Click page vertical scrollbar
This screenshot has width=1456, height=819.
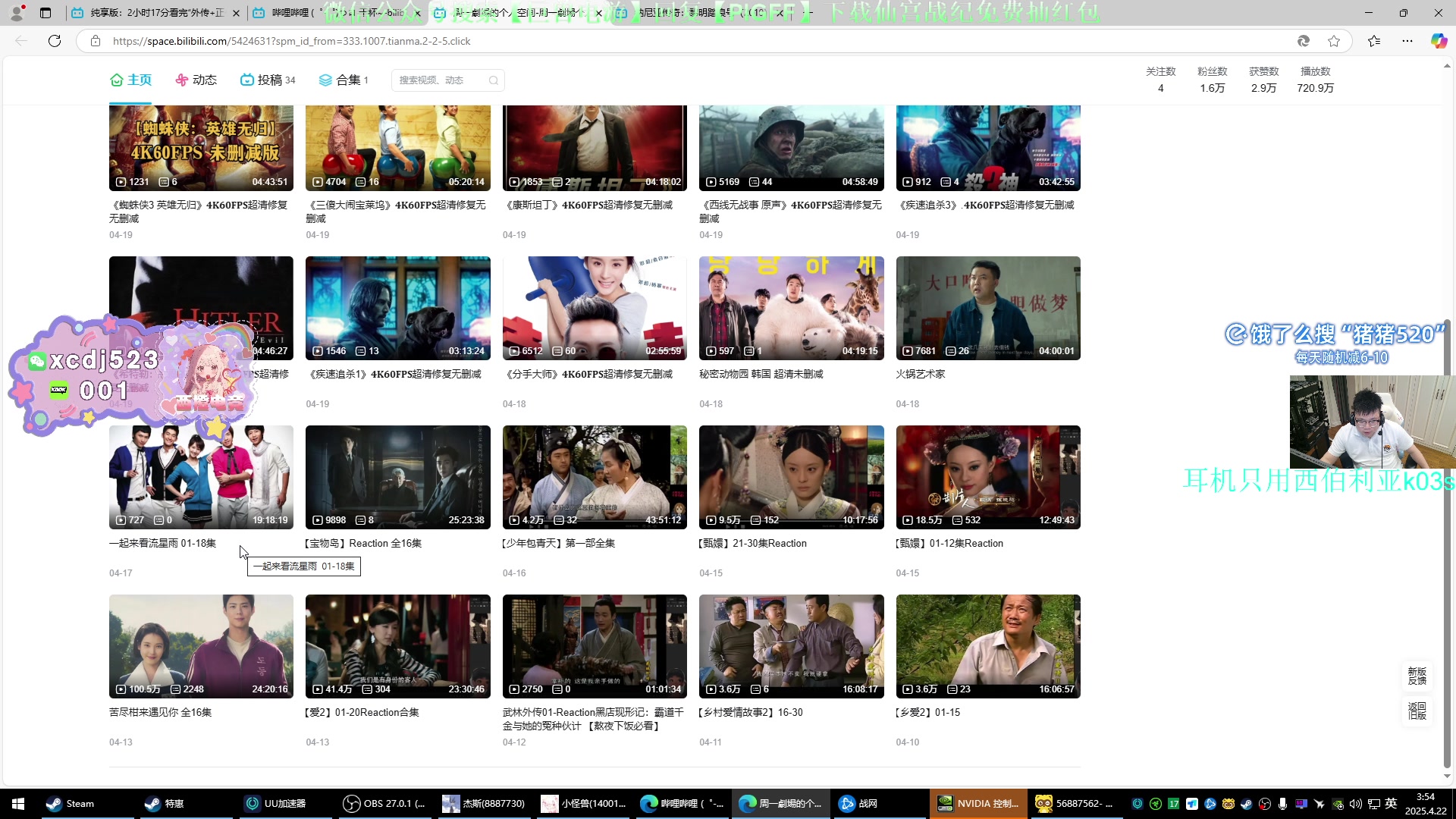pyautogui.click(x=1447, y=542)
